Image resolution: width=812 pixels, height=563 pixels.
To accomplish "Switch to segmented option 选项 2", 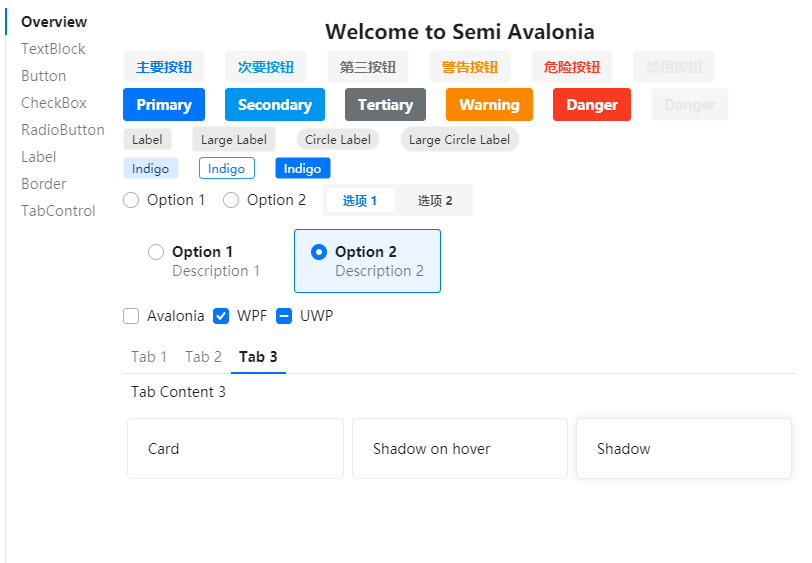I will coord(435,200).
